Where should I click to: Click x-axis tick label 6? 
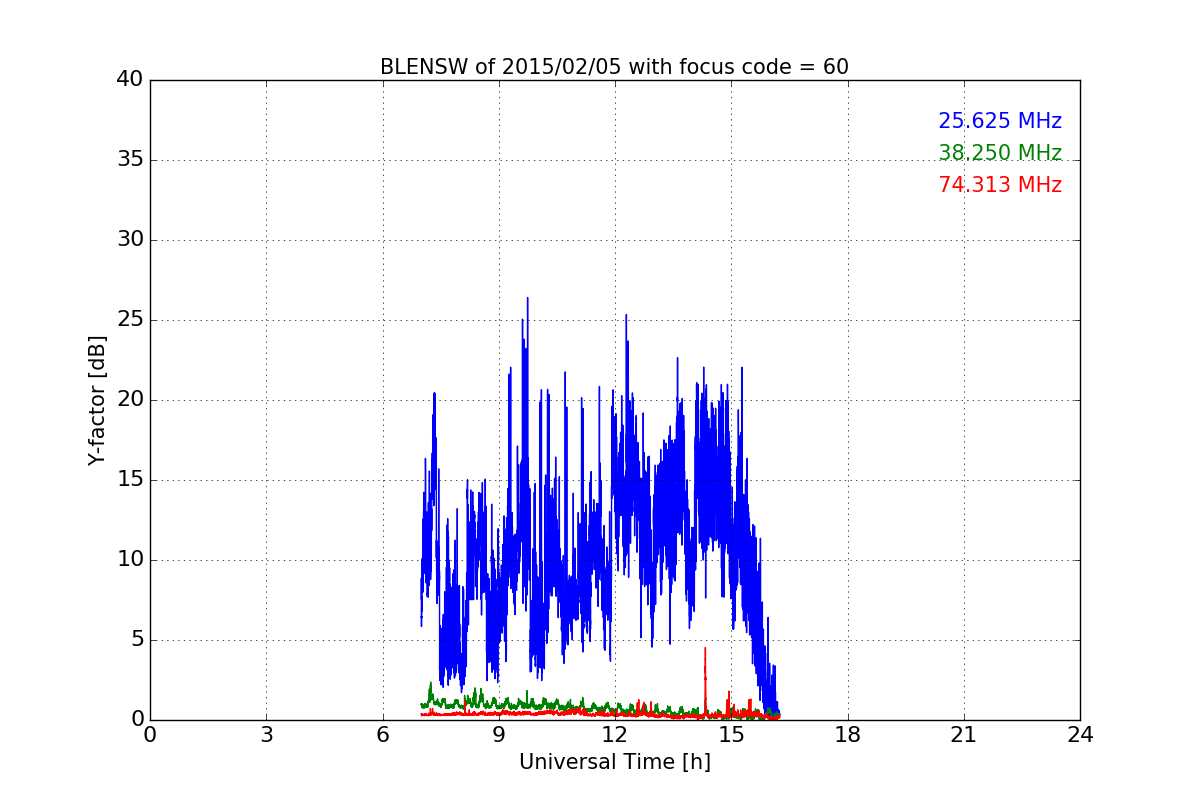coord(382,735)
